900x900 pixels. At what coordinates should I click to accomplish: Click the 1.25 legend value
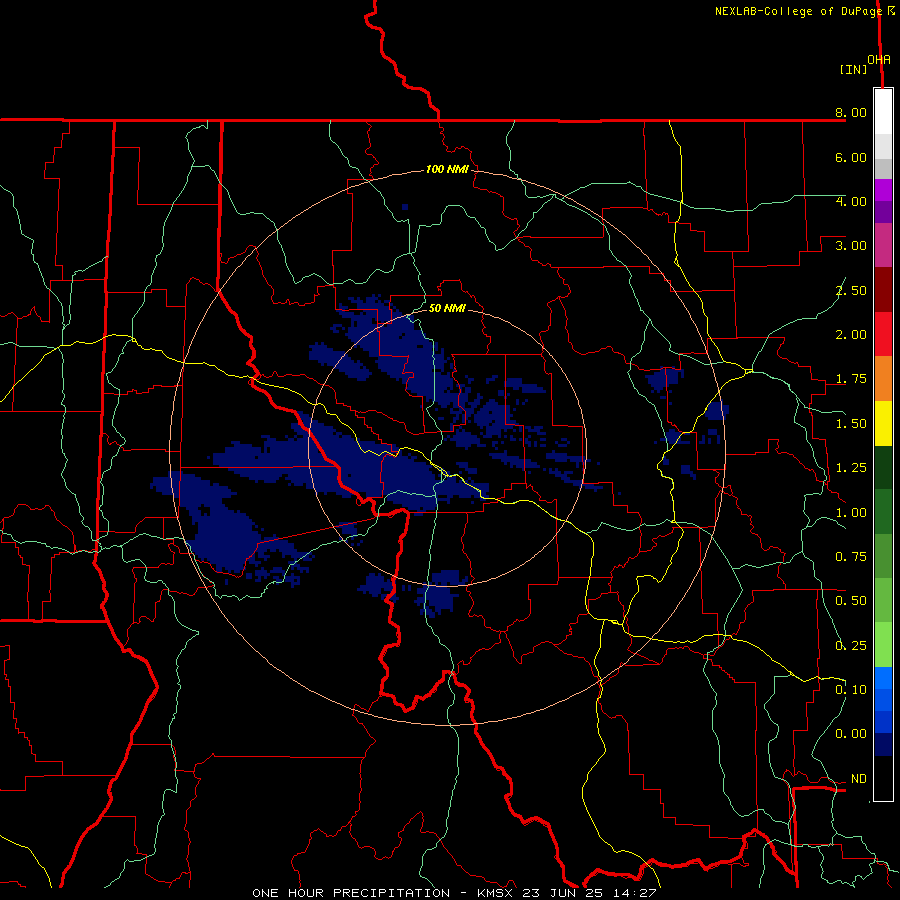[x=851, y=468]
